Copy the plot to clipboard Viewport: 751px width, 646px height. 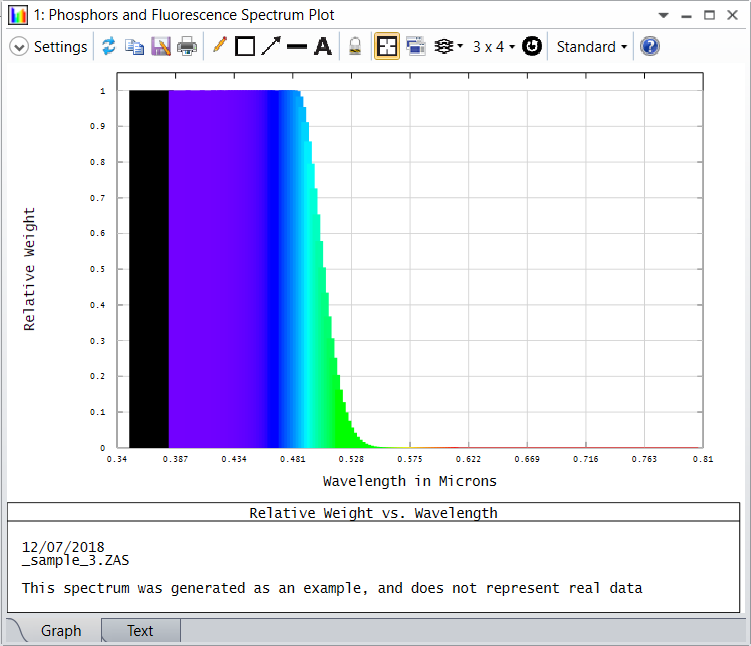135,47
